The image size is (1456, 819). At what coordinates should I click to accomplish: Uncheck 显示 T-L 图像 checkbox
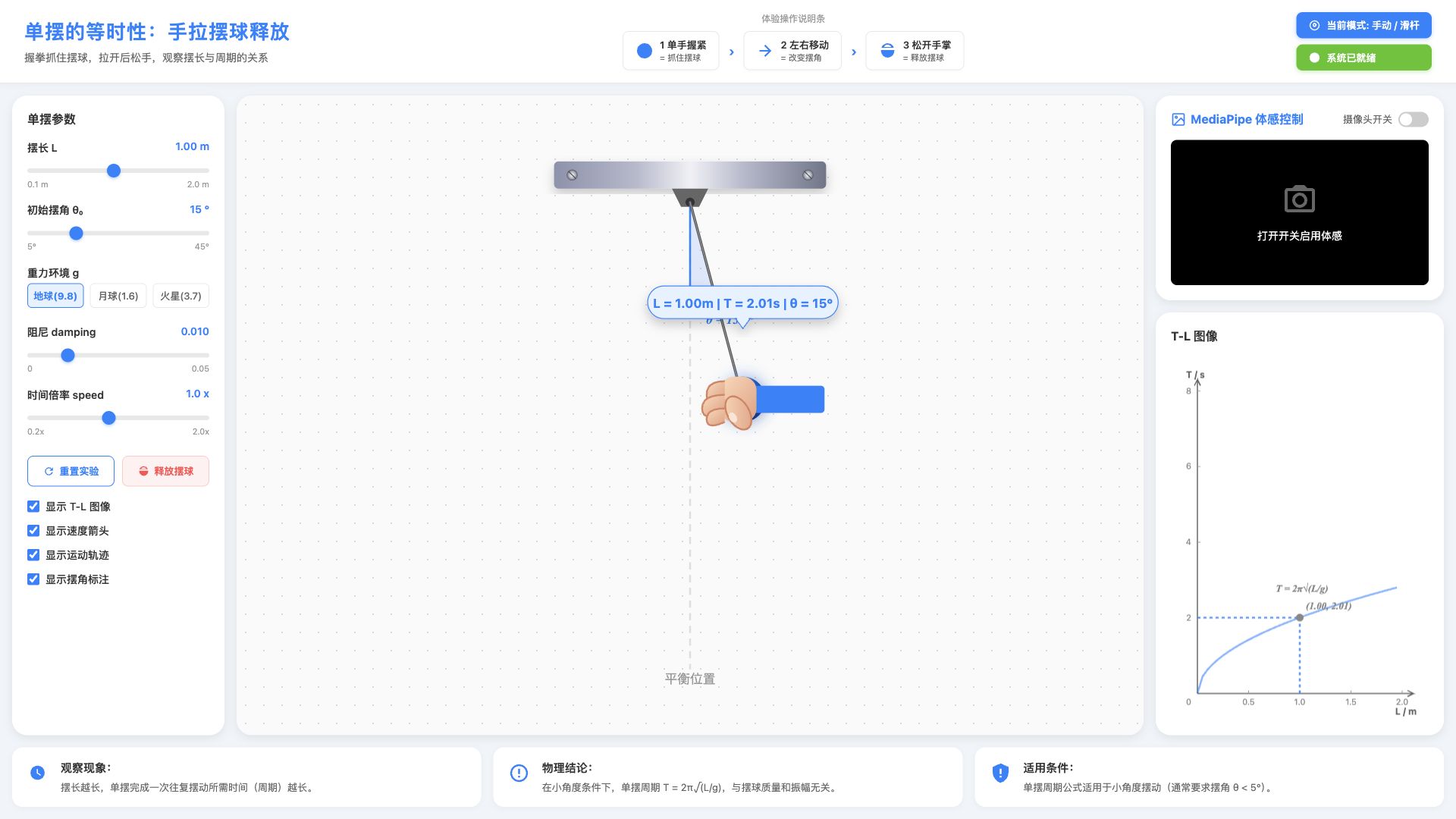[33, 507]
